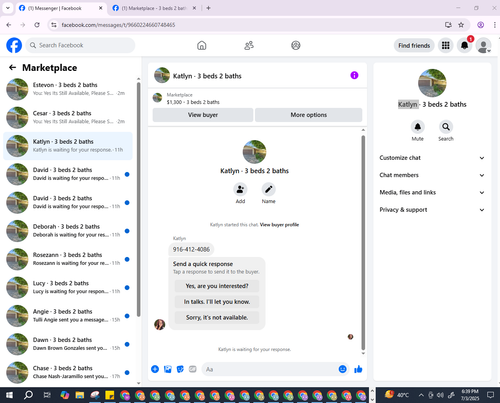500x403 pixels.
Task: Send 'In talks. I'll let you know.' response
Action: [217, 302]
